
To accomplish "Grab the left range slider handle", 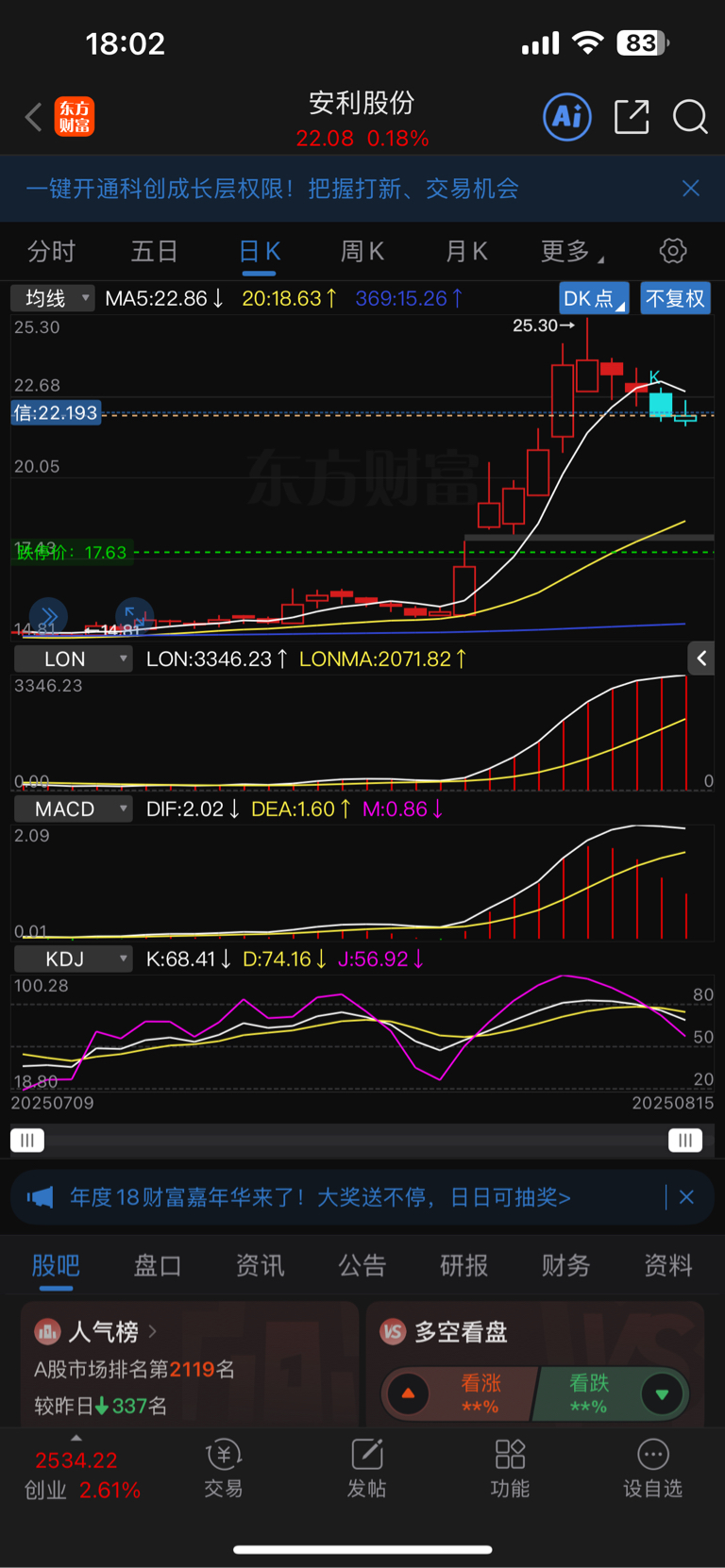I will [27, 1141].
